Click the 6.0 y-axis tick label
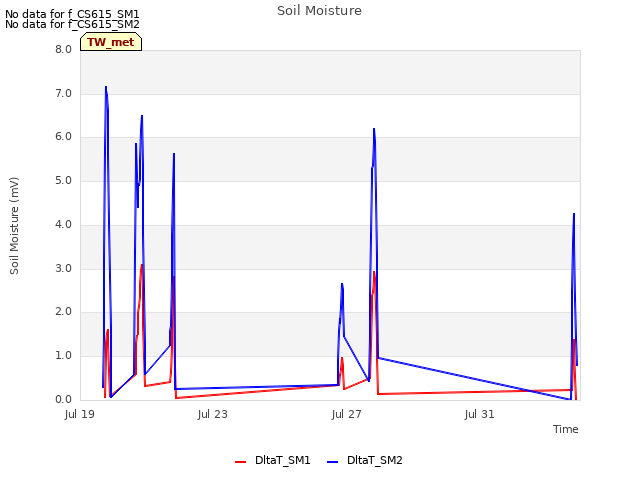 (x=63, y=137)
